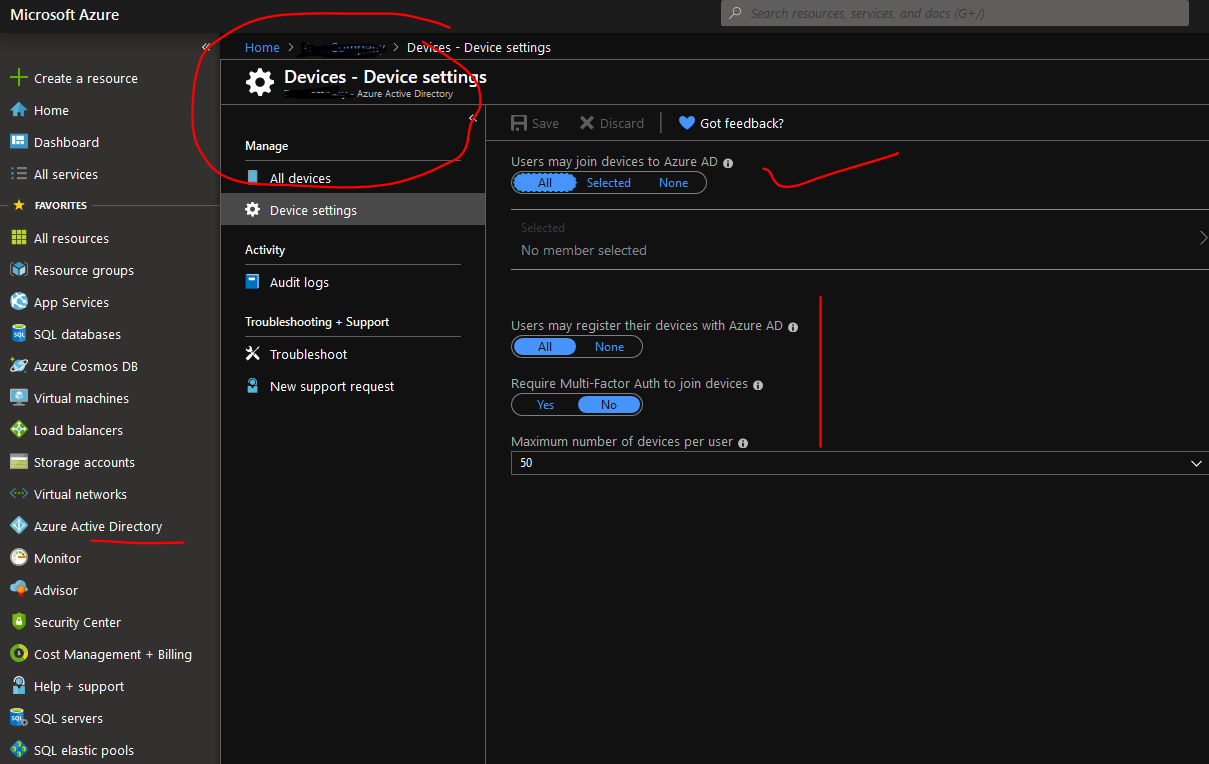Set users may join devices to None
This screenshot has height=764, width=1209.
(x=673, y=182)
